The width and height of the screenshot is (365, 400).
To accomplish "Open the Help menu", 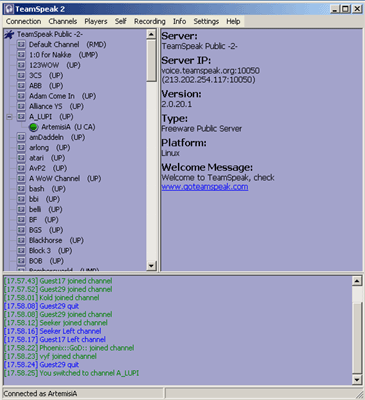I will coord(233,21).
